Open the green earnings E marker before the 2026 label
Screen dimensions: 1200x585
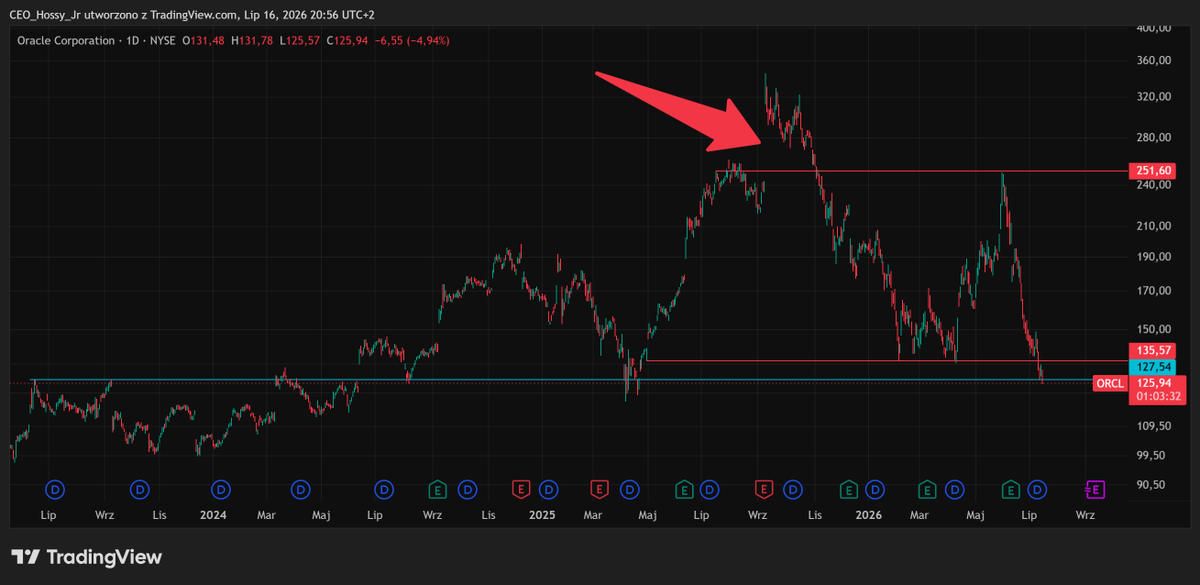tap(848, 489)
